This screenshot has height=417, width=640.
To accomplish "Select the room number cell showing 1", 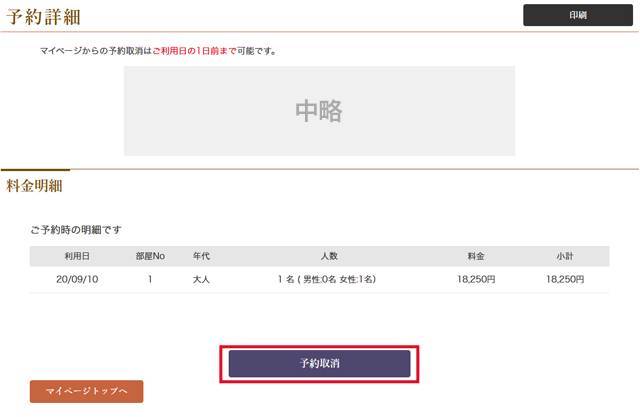I will click(x=150, y=280).
